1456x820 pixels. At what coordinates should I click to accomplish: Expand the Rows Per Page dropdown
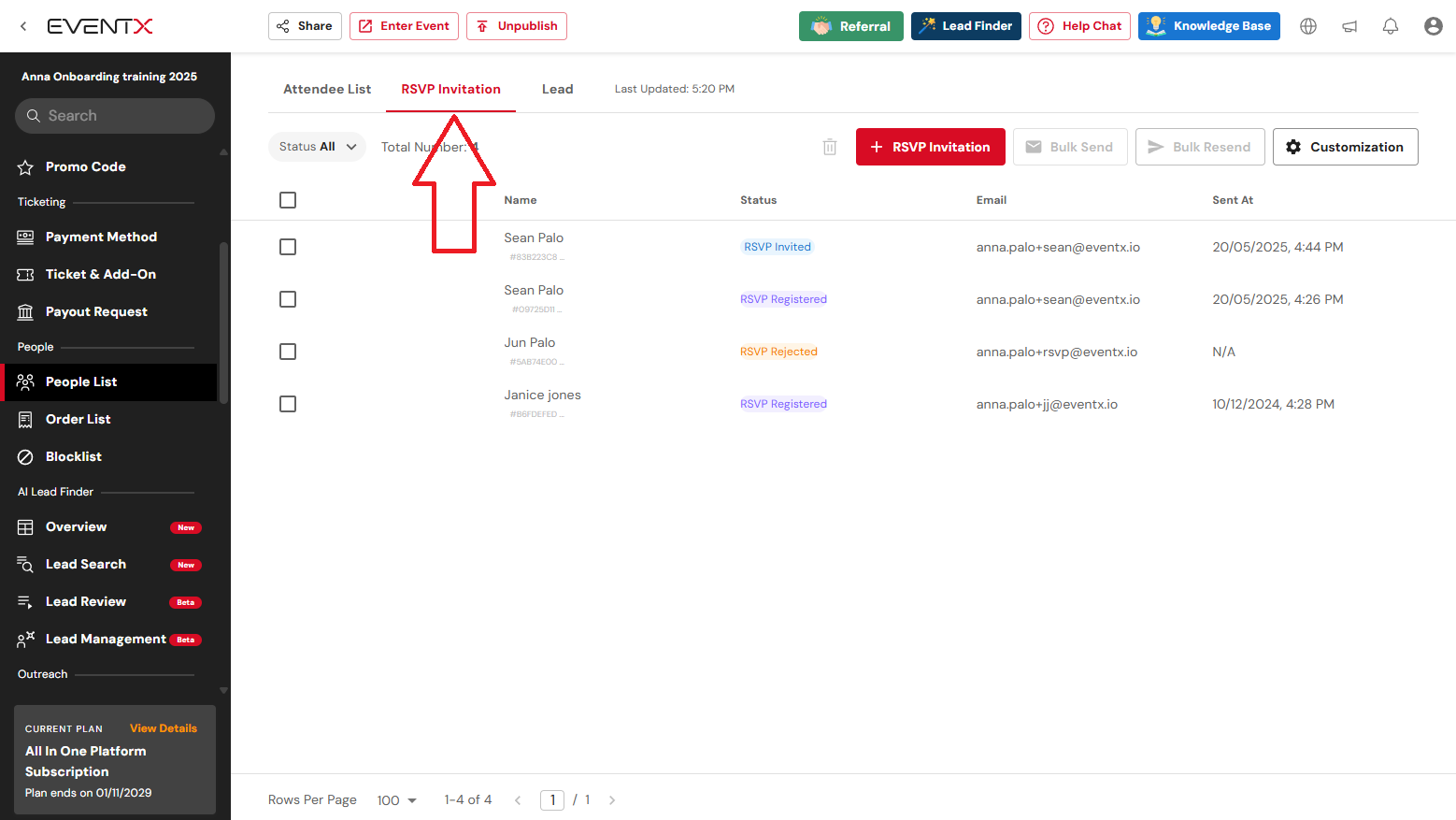[397, 800]
